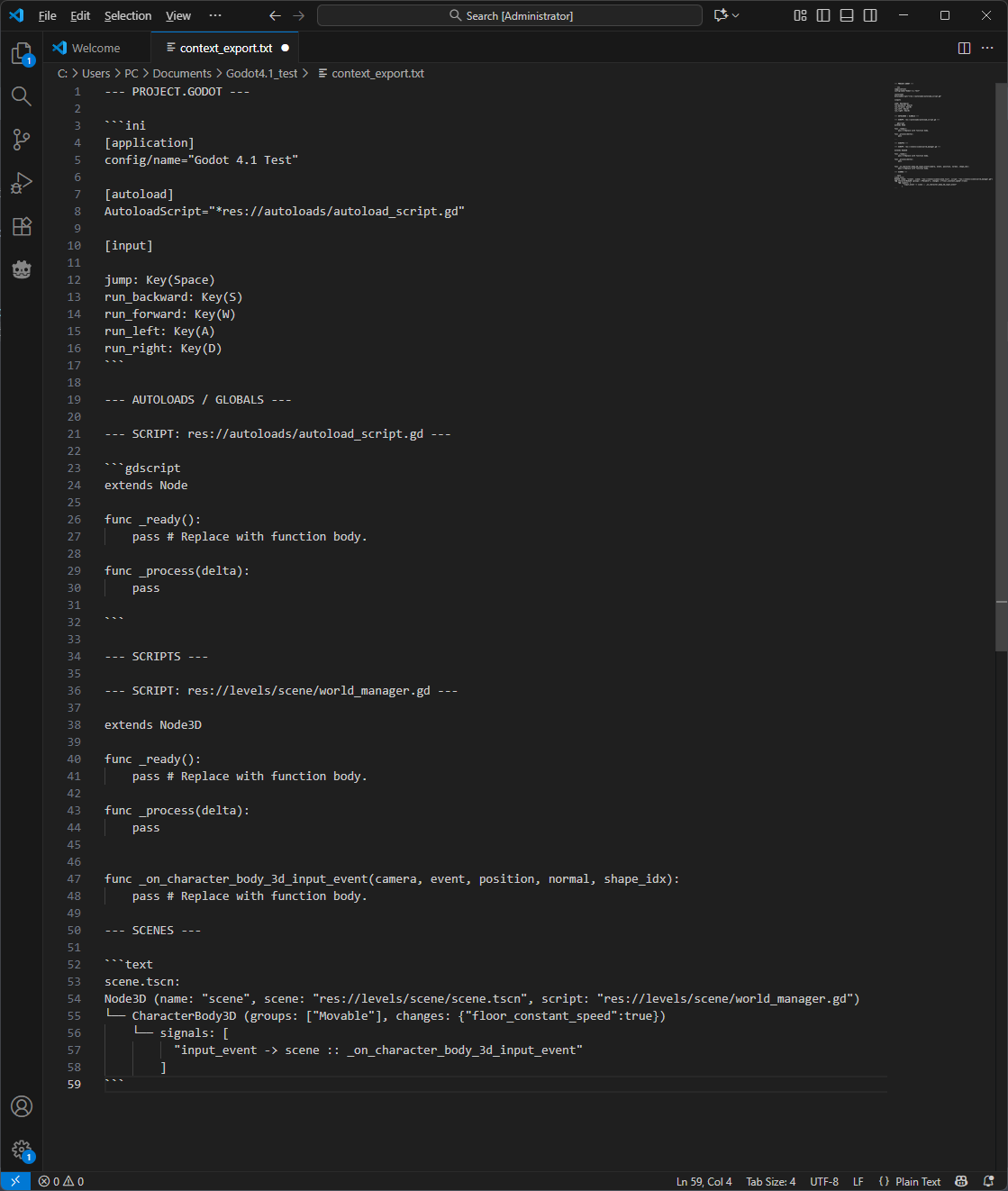Click the C: breadcrumb segment
The width and height of the screenshot is (1008, 1191).
pos(63,73)
